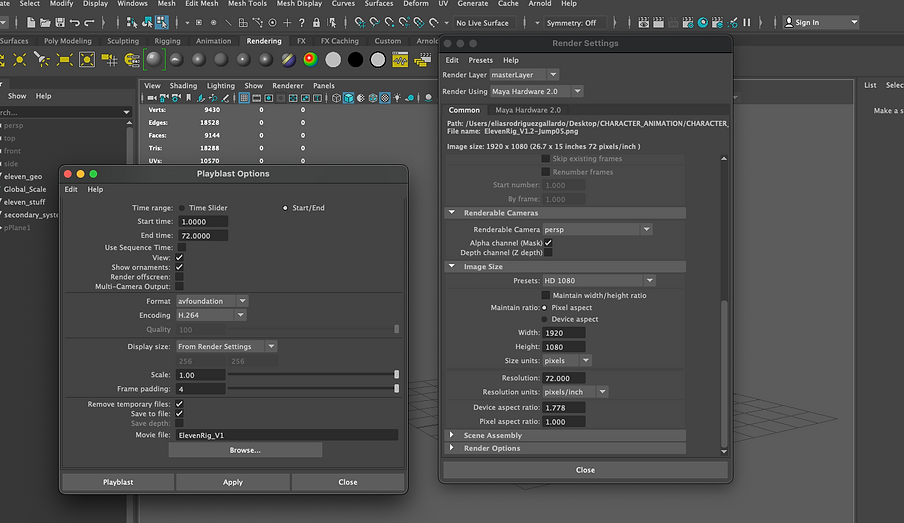
Task: Toggle the viewport grid icon
Action: [x=244, y=98]
